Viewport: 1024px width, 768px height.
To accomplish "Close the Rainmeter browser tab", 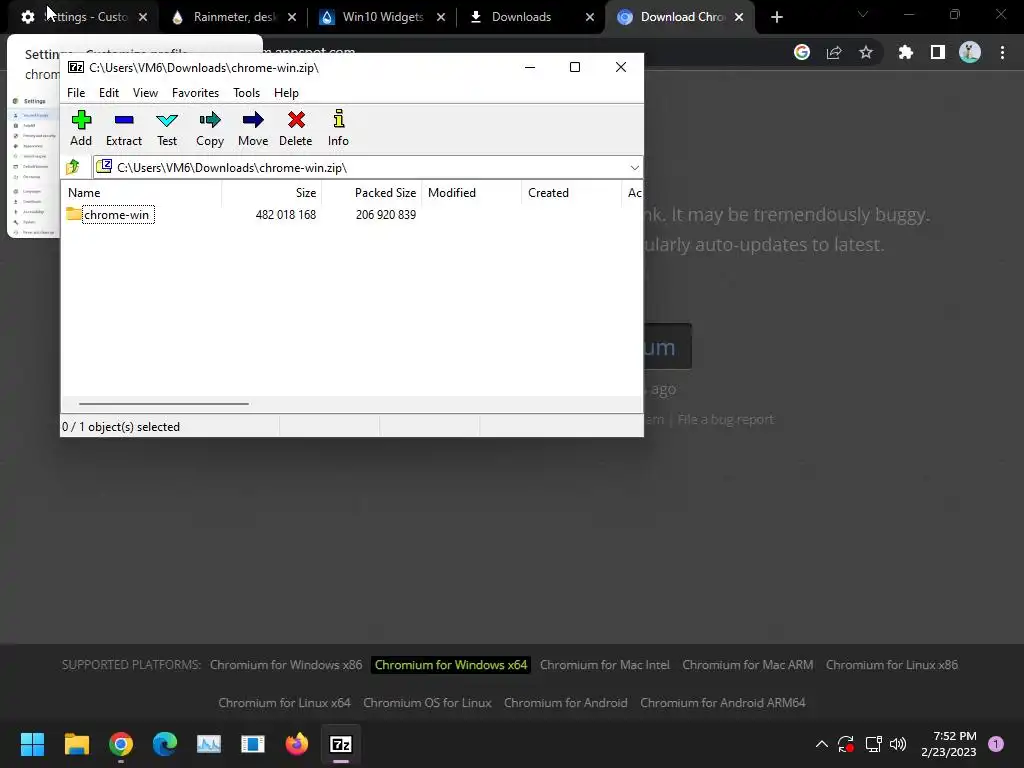I will [x=292, y=17].
